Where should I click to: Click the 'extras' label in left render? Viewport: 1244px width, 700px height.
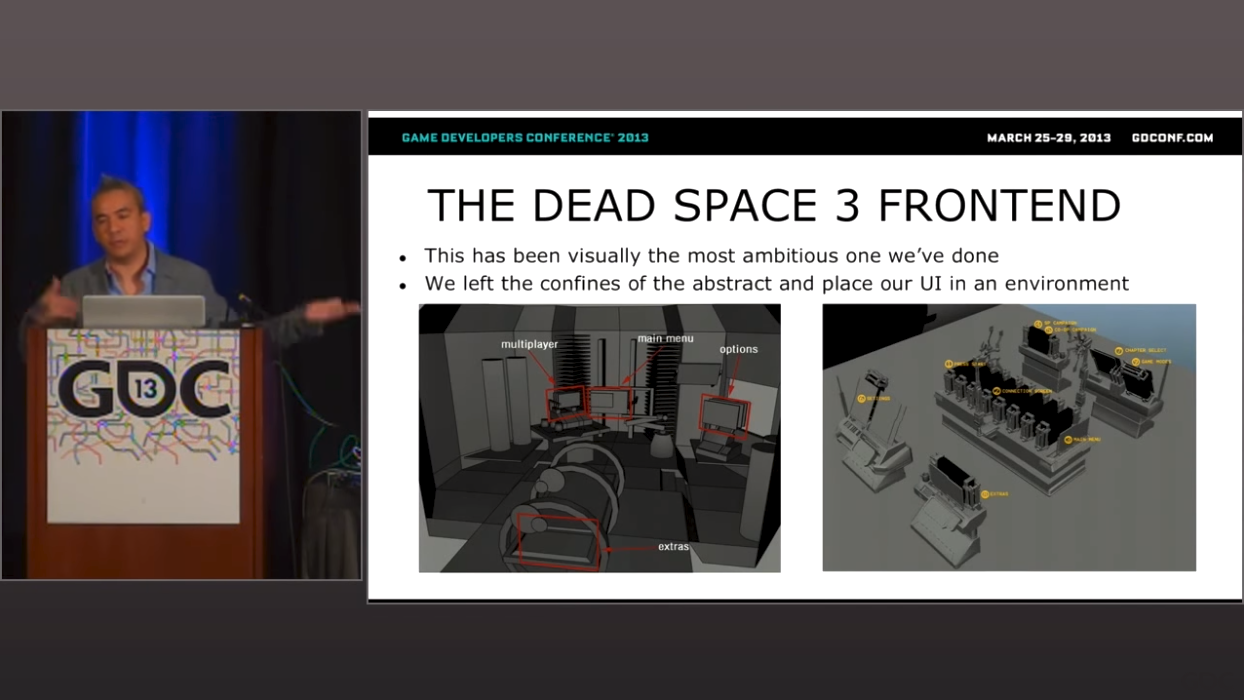673,547
